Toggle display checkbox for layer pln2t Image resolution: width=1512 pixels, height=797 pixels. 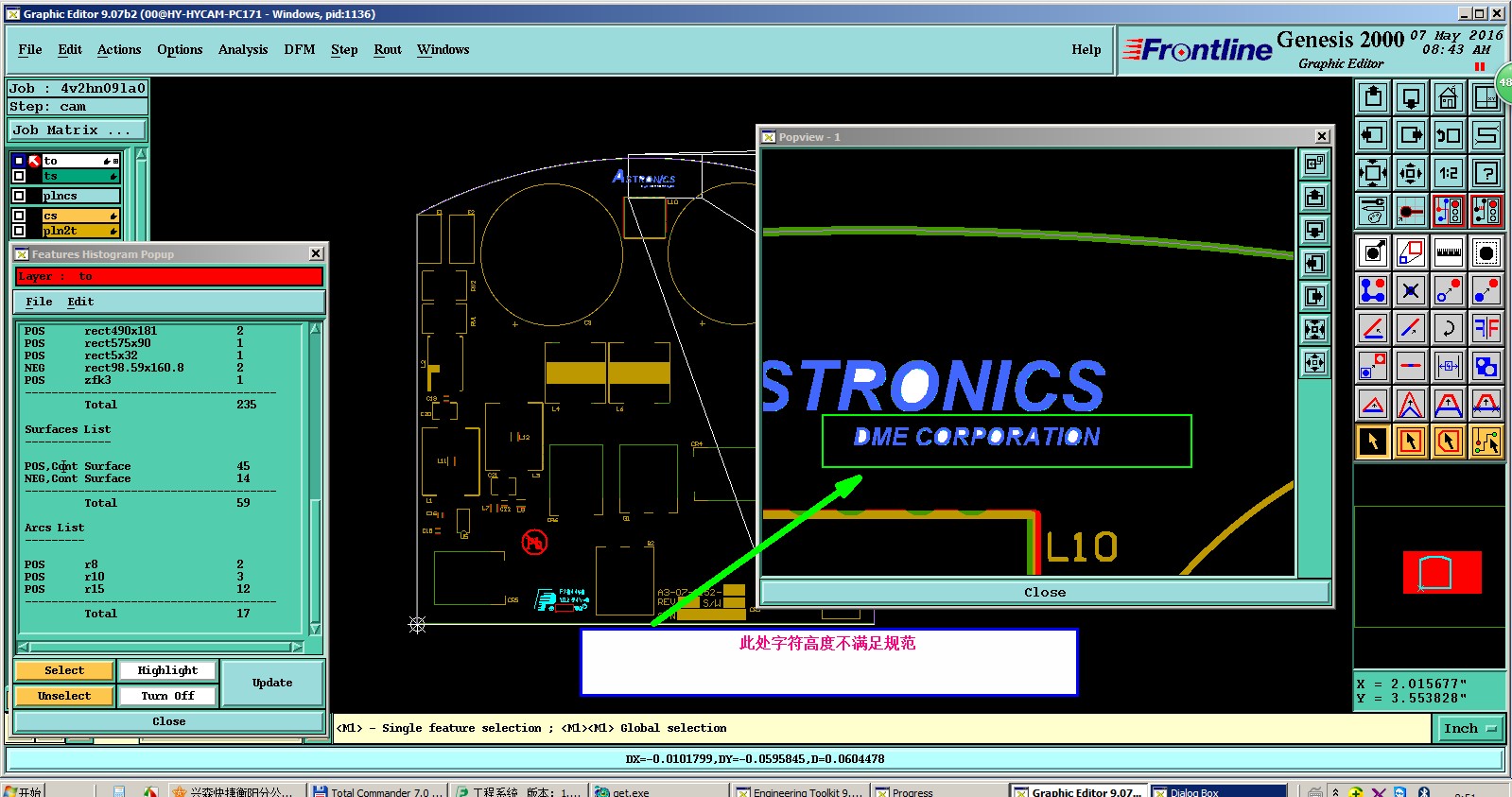[19, 231]
